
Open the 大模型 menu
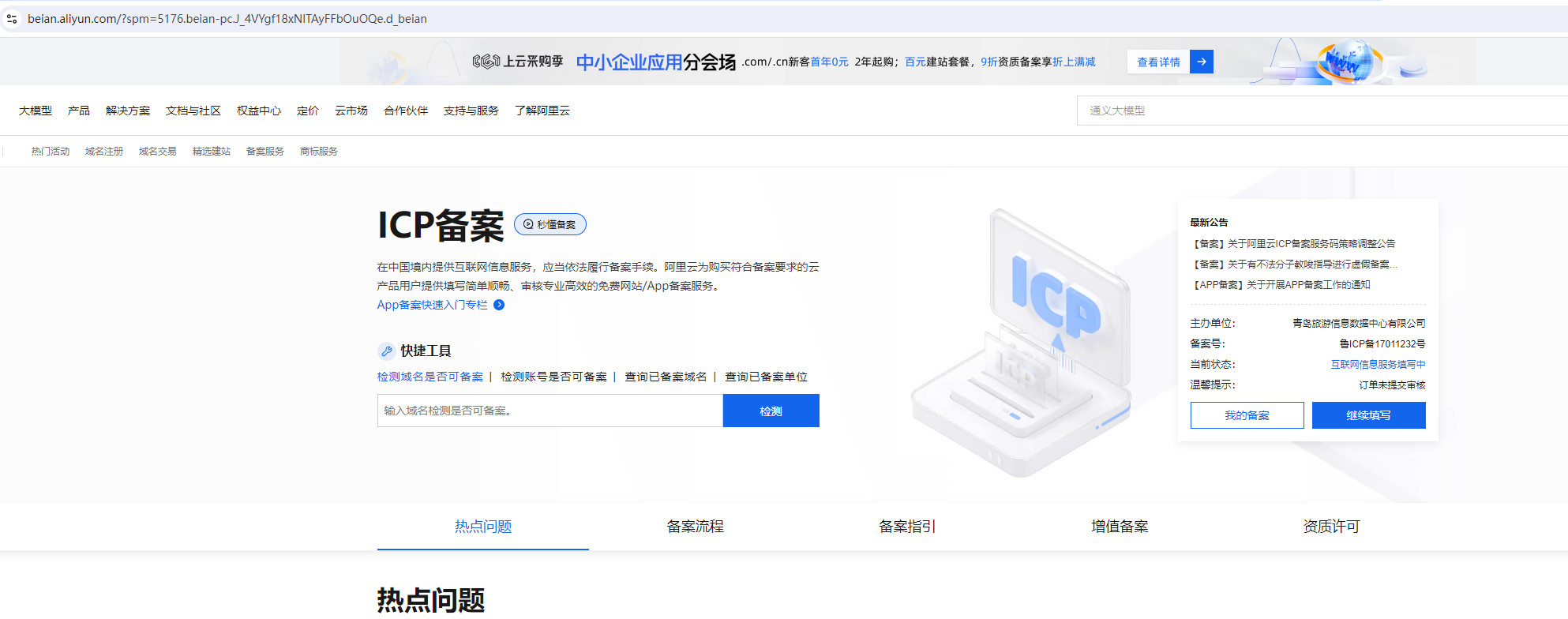[x=36, y=111]
